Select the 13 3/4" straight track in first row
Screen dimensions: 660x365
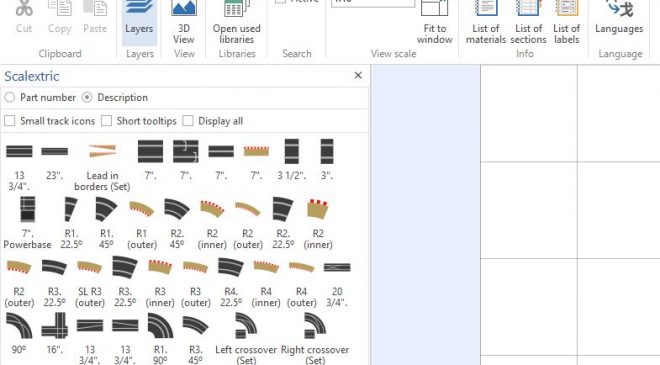click(19, 165)
